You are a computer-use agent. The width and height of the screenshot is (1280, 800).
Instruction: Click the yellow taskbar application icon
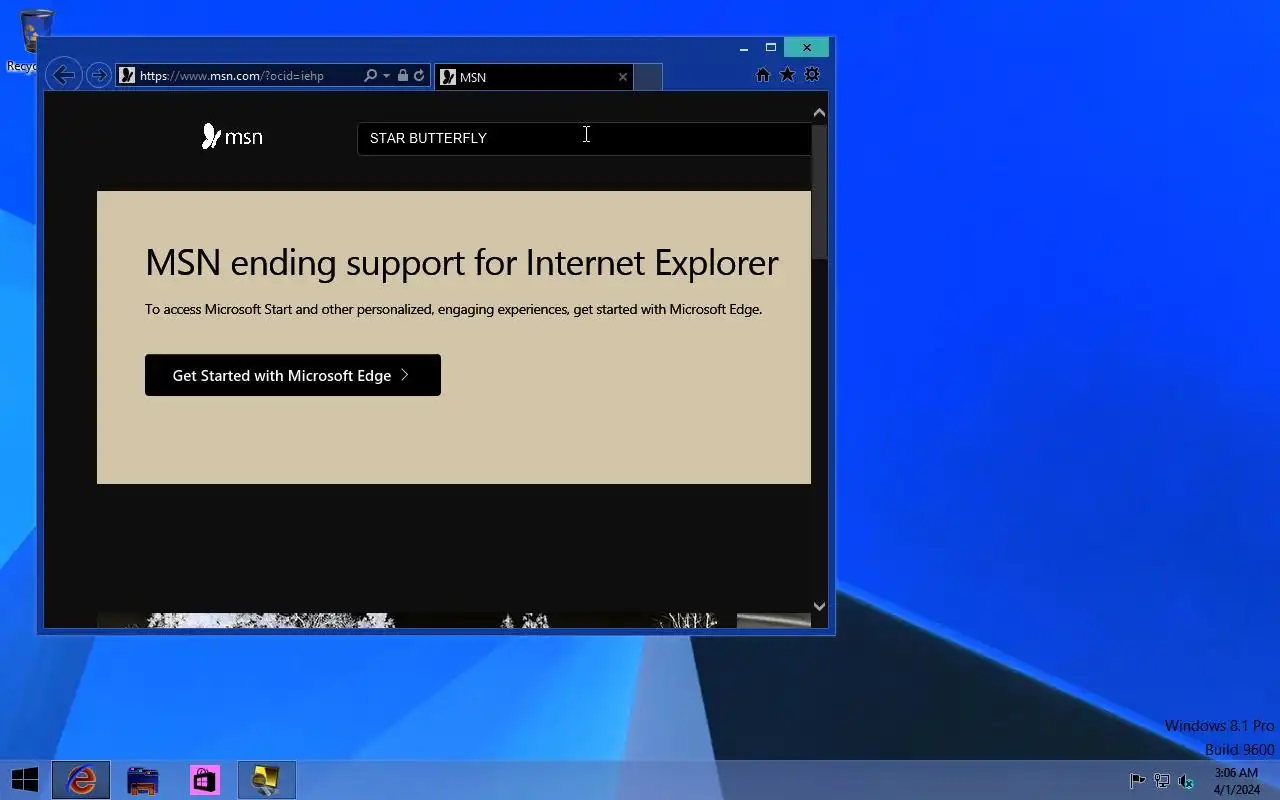[266, 780]
